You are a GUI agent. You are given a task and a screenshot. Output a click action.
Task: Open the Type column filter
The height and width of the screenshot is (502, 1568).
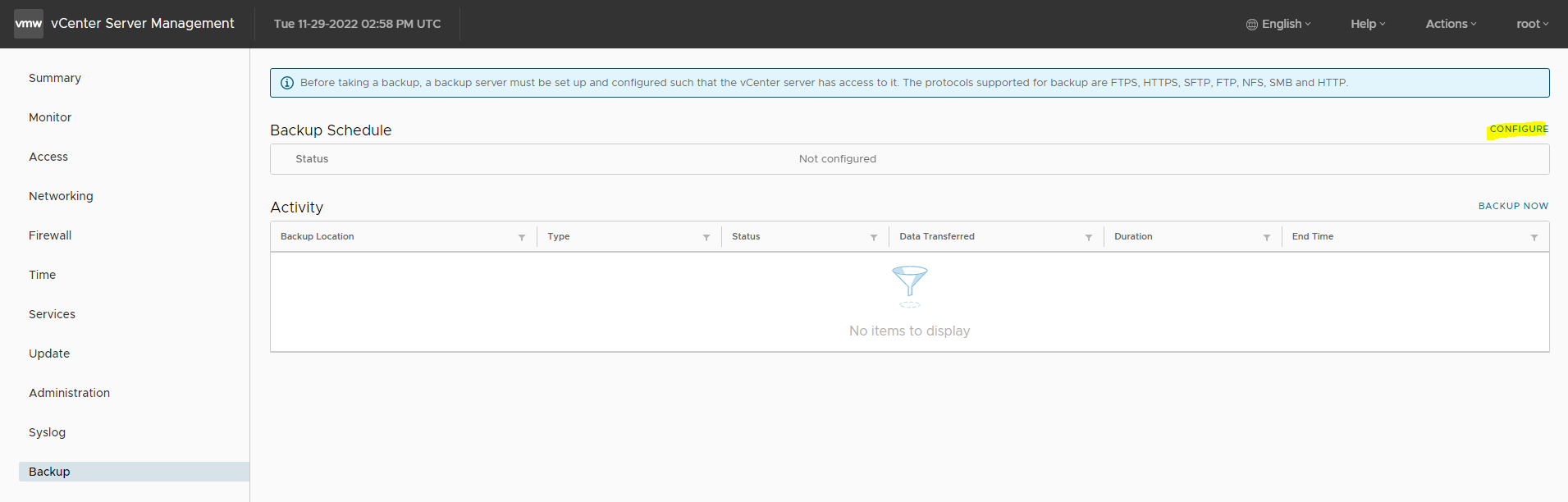coord(706,237)
